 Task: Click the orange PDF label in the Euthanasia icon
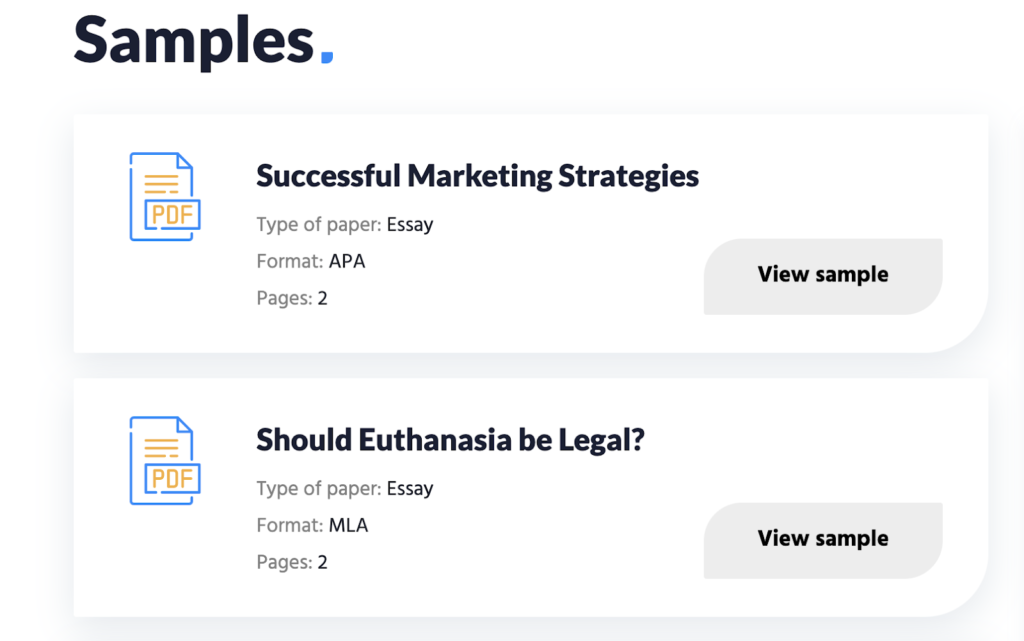click(x=172, y=478)
